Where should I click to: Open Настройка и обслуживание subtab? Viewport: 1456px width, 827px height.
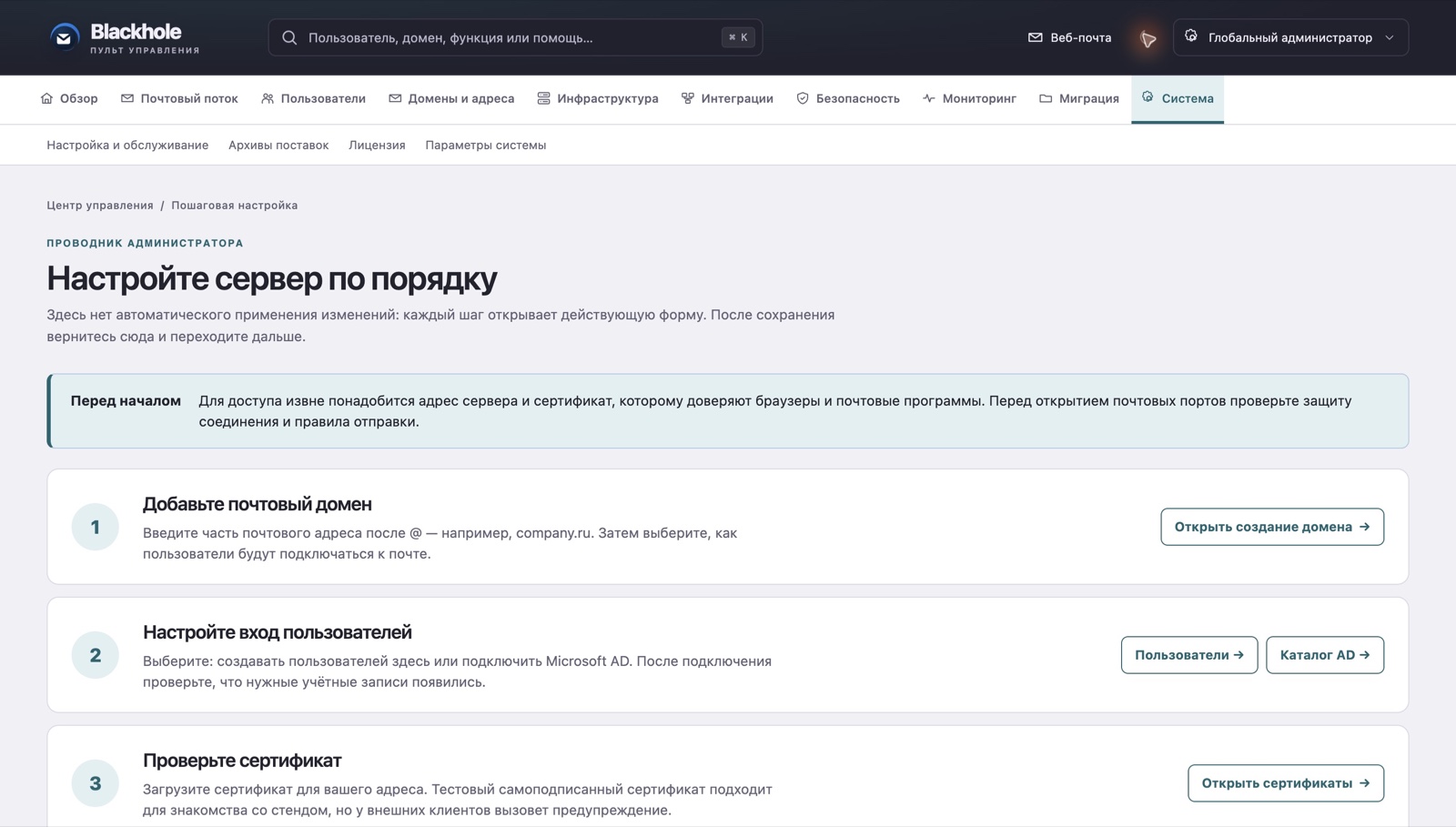coord(127,145)
